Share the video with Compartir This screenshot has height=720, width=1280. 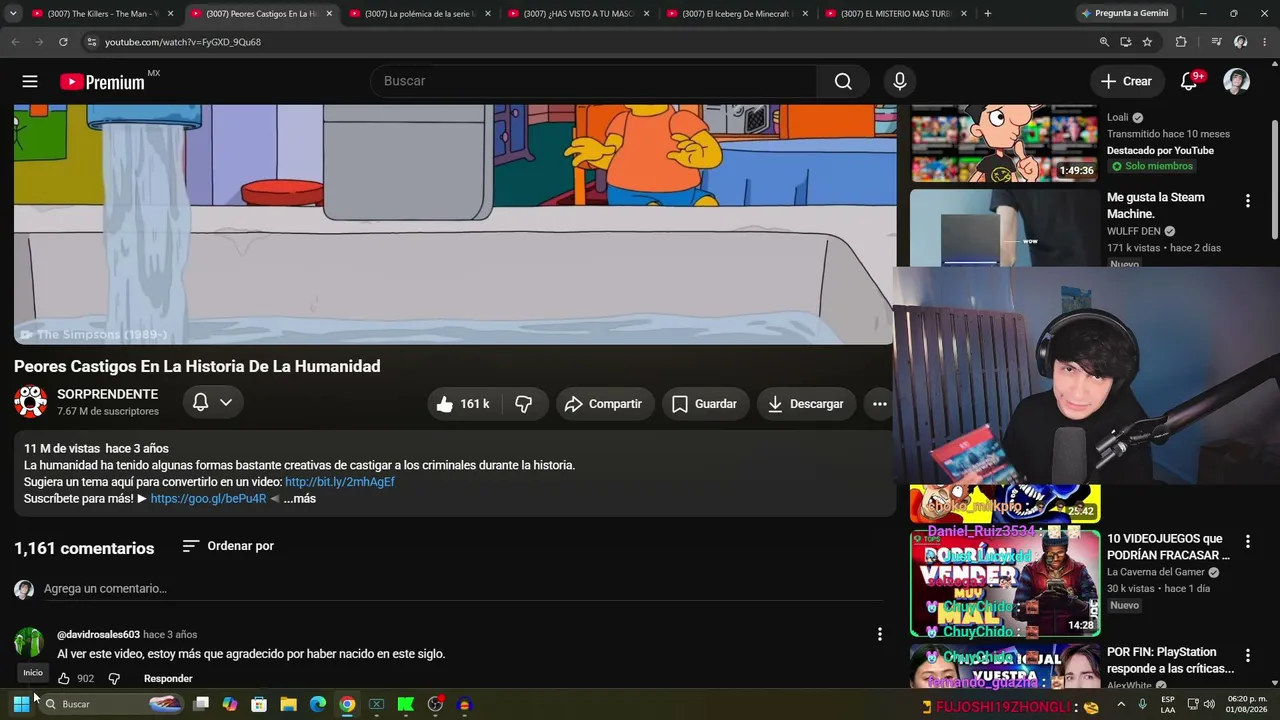[603, 404]
